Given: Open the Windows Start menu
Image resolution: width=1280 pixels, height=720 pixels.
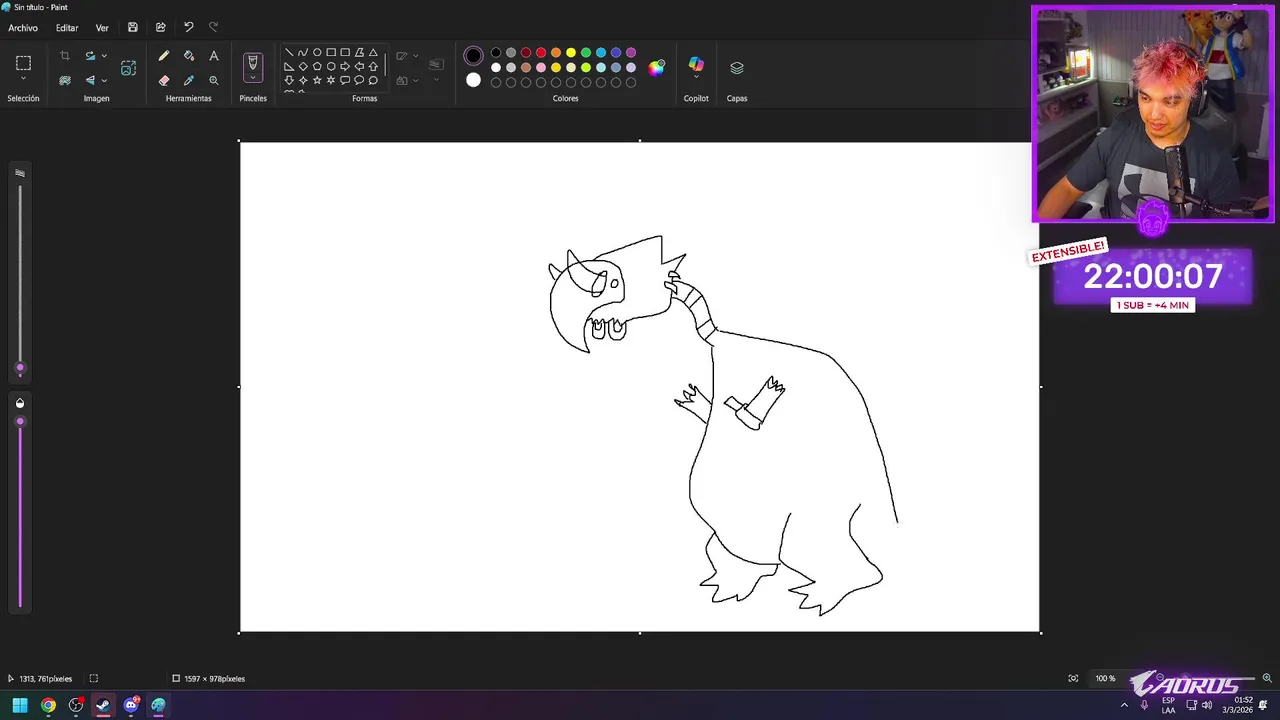Looking at the screenshot, I should click(x=20, y=705).
